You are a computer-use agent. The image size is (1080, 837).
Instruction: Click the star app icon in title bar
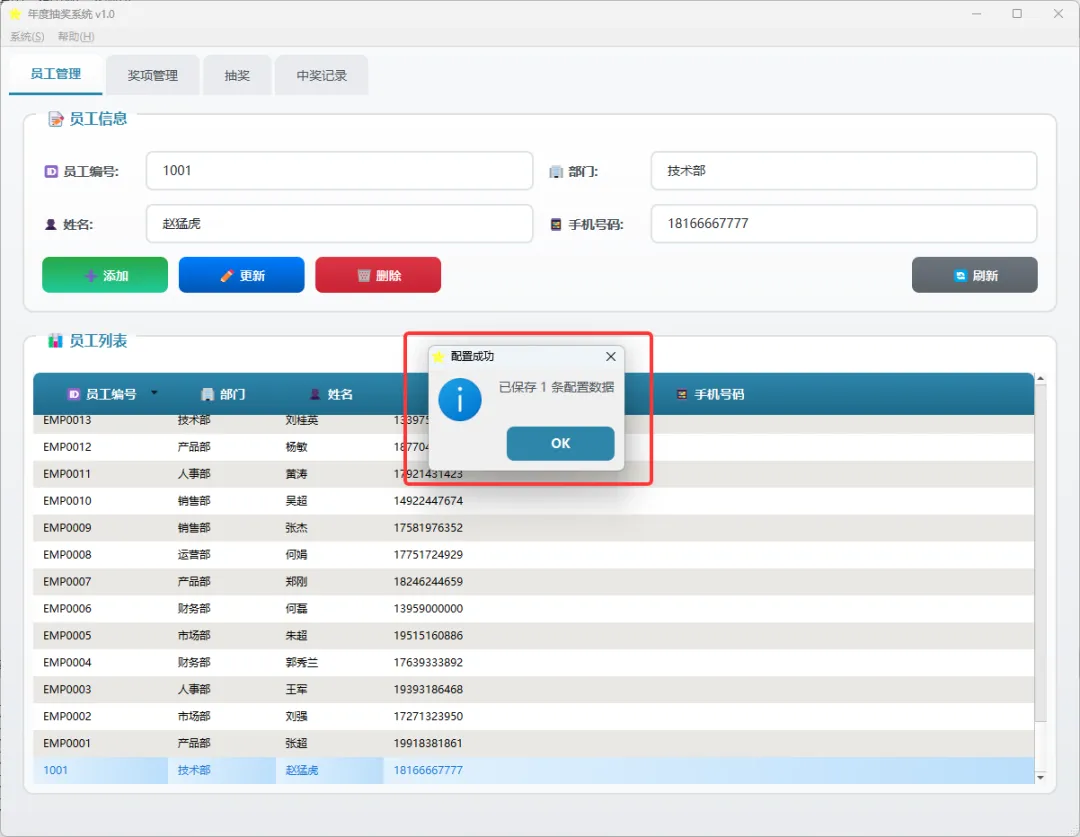coord(15,14)
